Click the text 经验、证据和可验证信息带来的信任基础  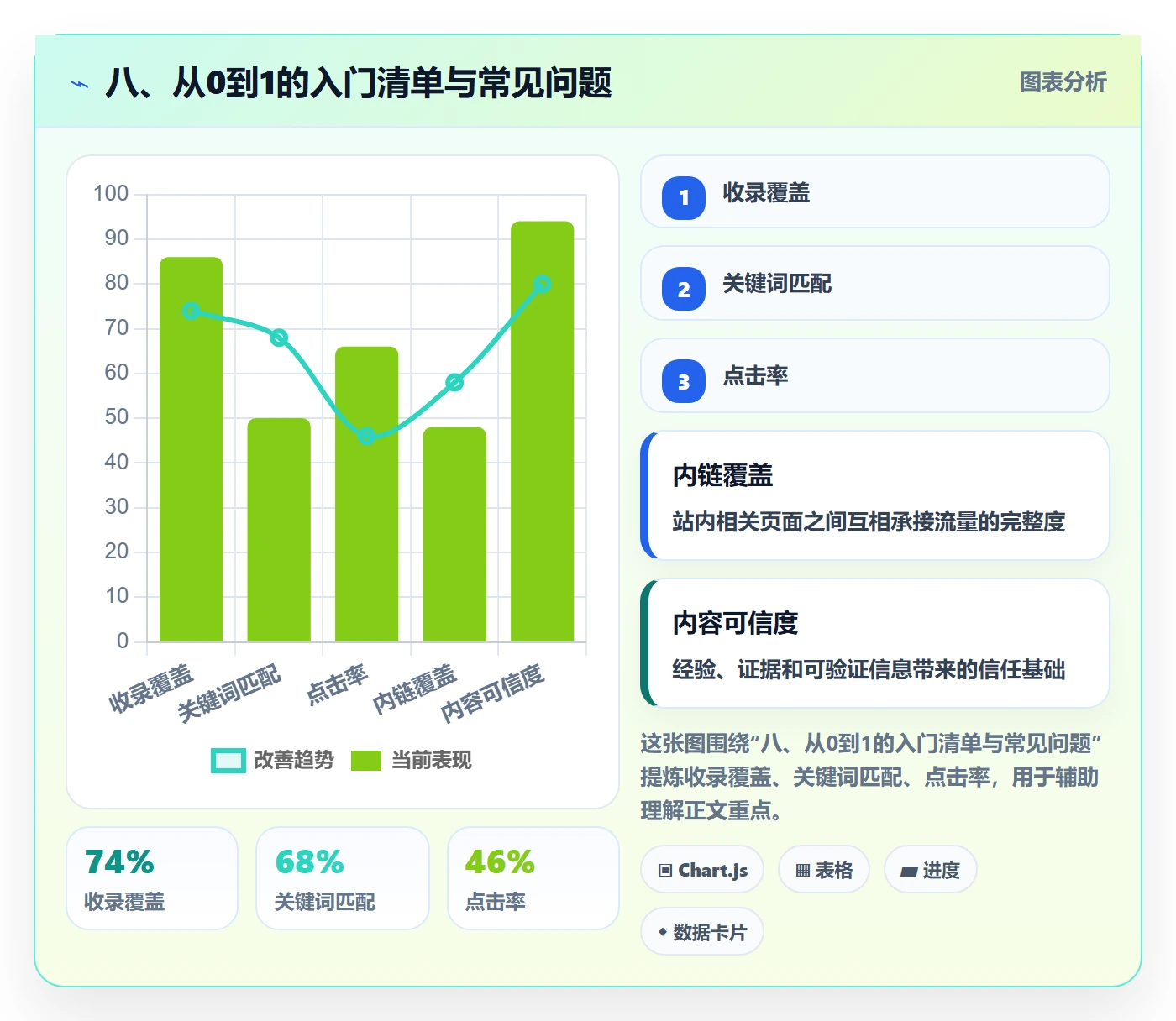click(x=869, y=669)
